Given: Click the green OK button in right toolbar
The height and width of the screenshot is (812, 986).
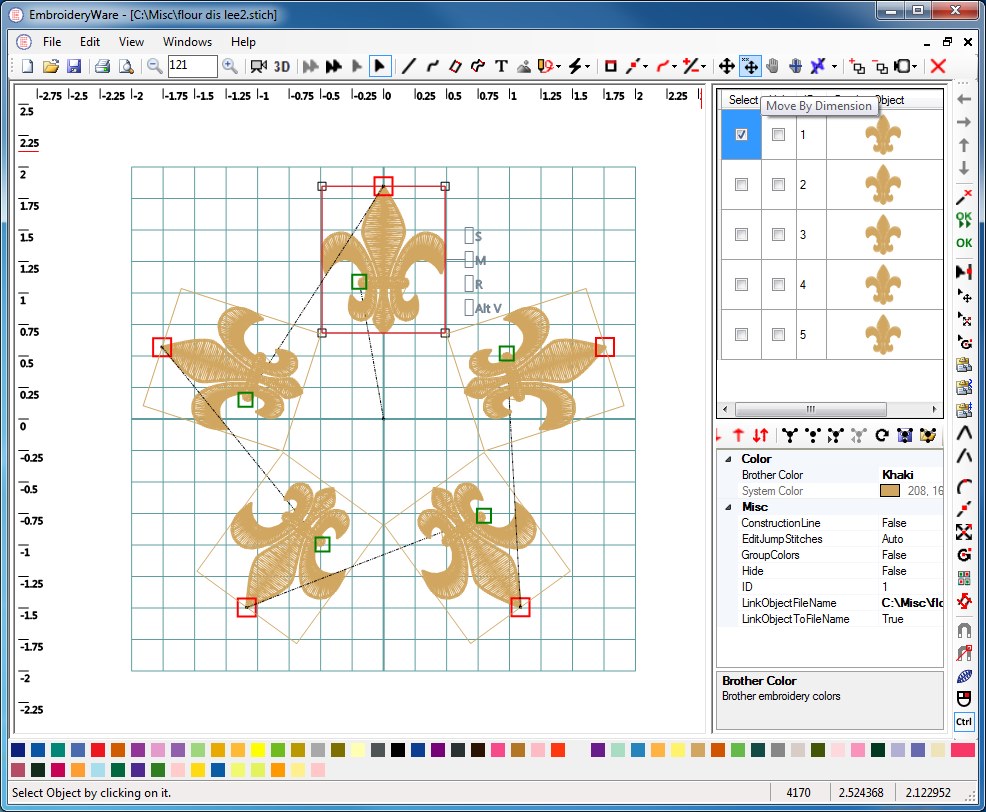Looking at the screenshot, I should (x=964, y=243).
